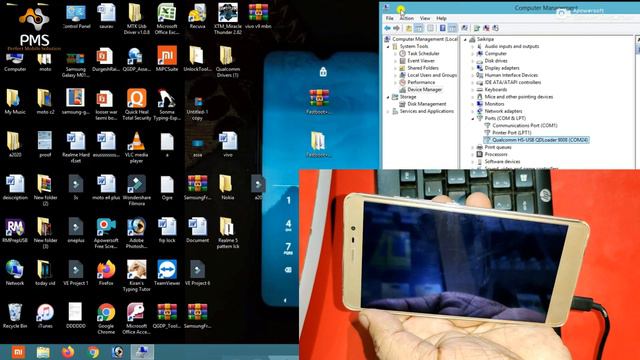Image resolution: width=640 pixels, height=360 pixels.
Task: Click Computer Management taskbar button
Action: coord(142,352)
